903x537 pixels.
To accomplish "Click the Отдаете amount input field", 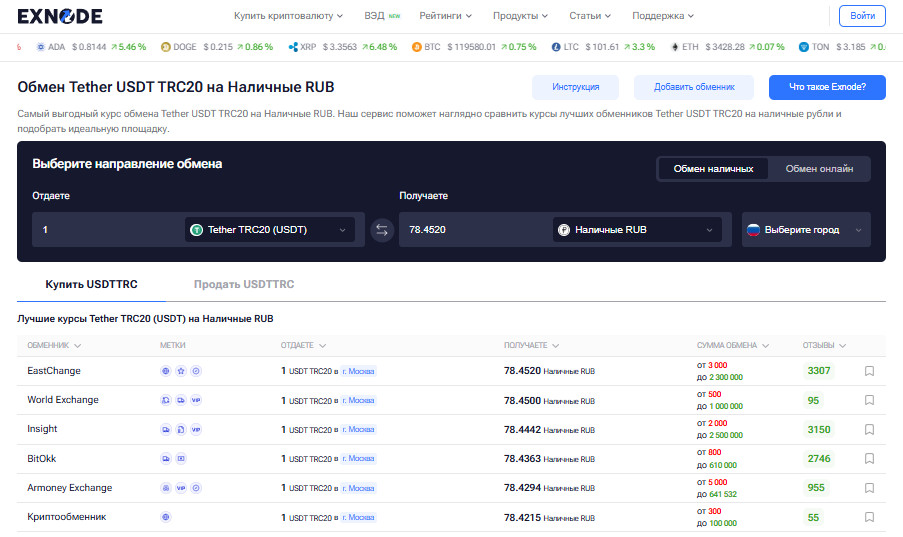I will pyautogui.click(x=105, y=230).
